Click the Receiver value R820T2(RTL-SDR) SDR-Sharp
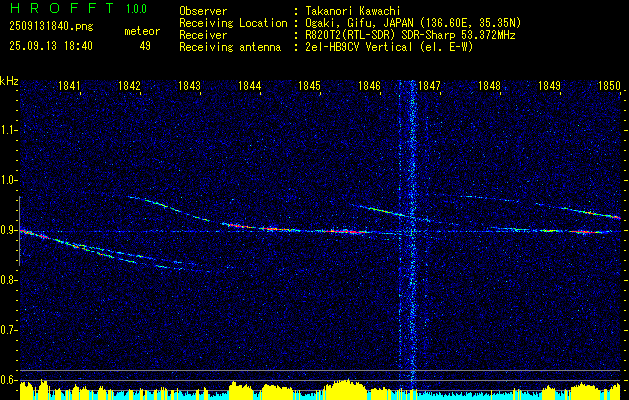Viewport: 629px width, 400px height. [x=380, y=35]
